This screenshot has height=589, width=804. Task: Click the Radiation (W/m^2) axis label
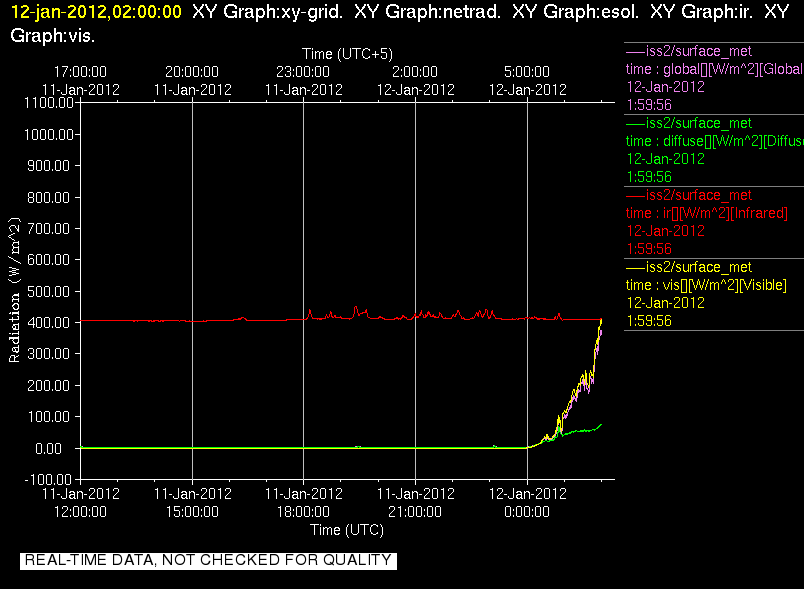click(14, 290)
